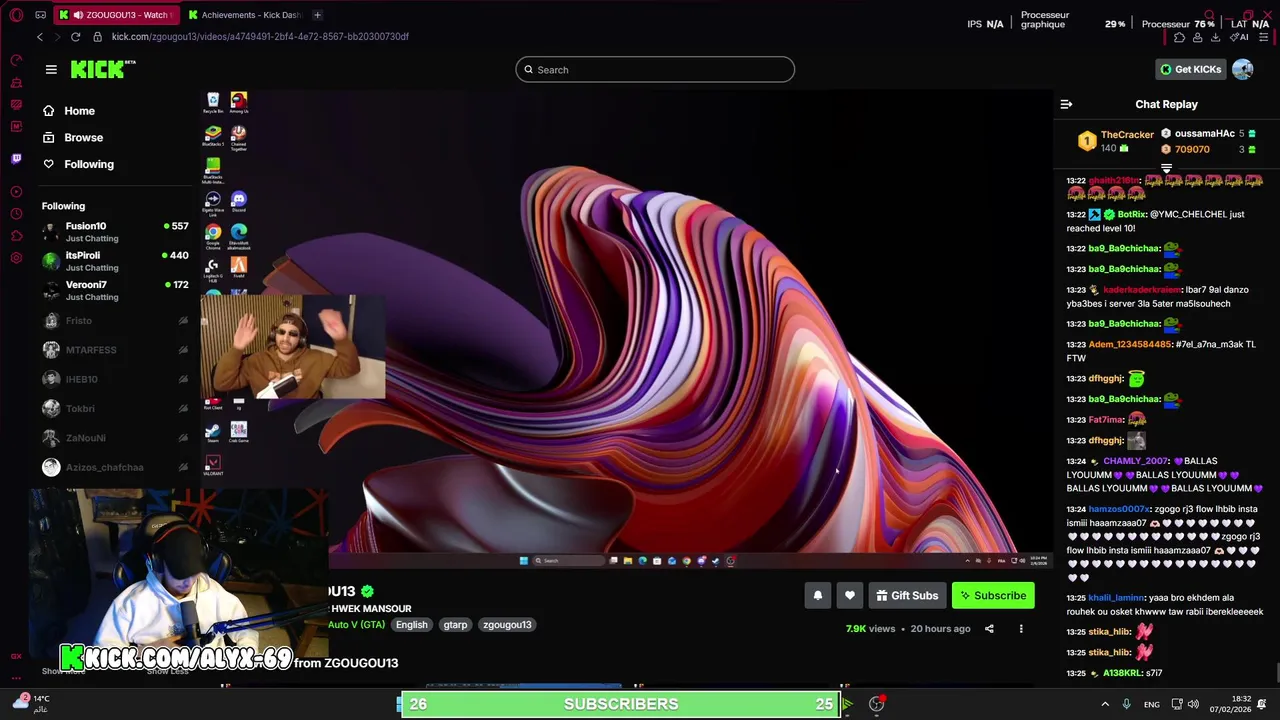1280x720 pixels.
Task: Click khalil_laminn username in chat
Action: (1116, 598)
